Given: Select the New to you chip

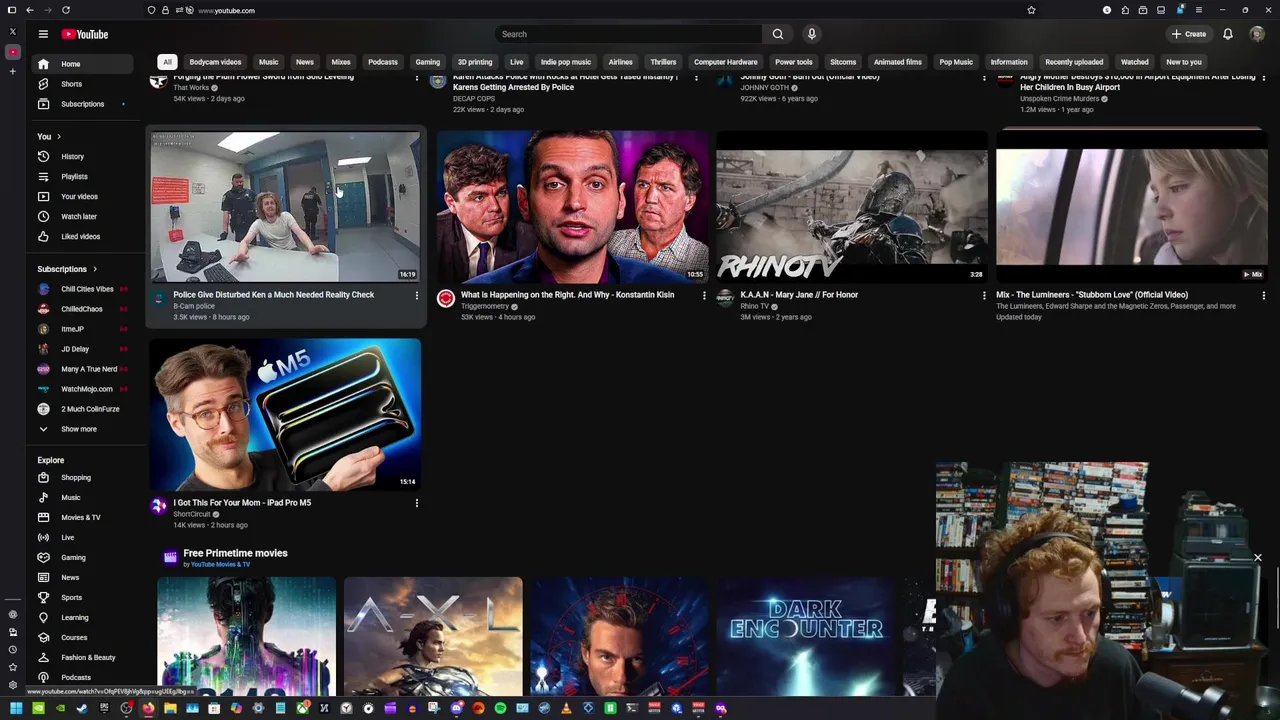Looking at the screenshot, I should point(1184,62).
